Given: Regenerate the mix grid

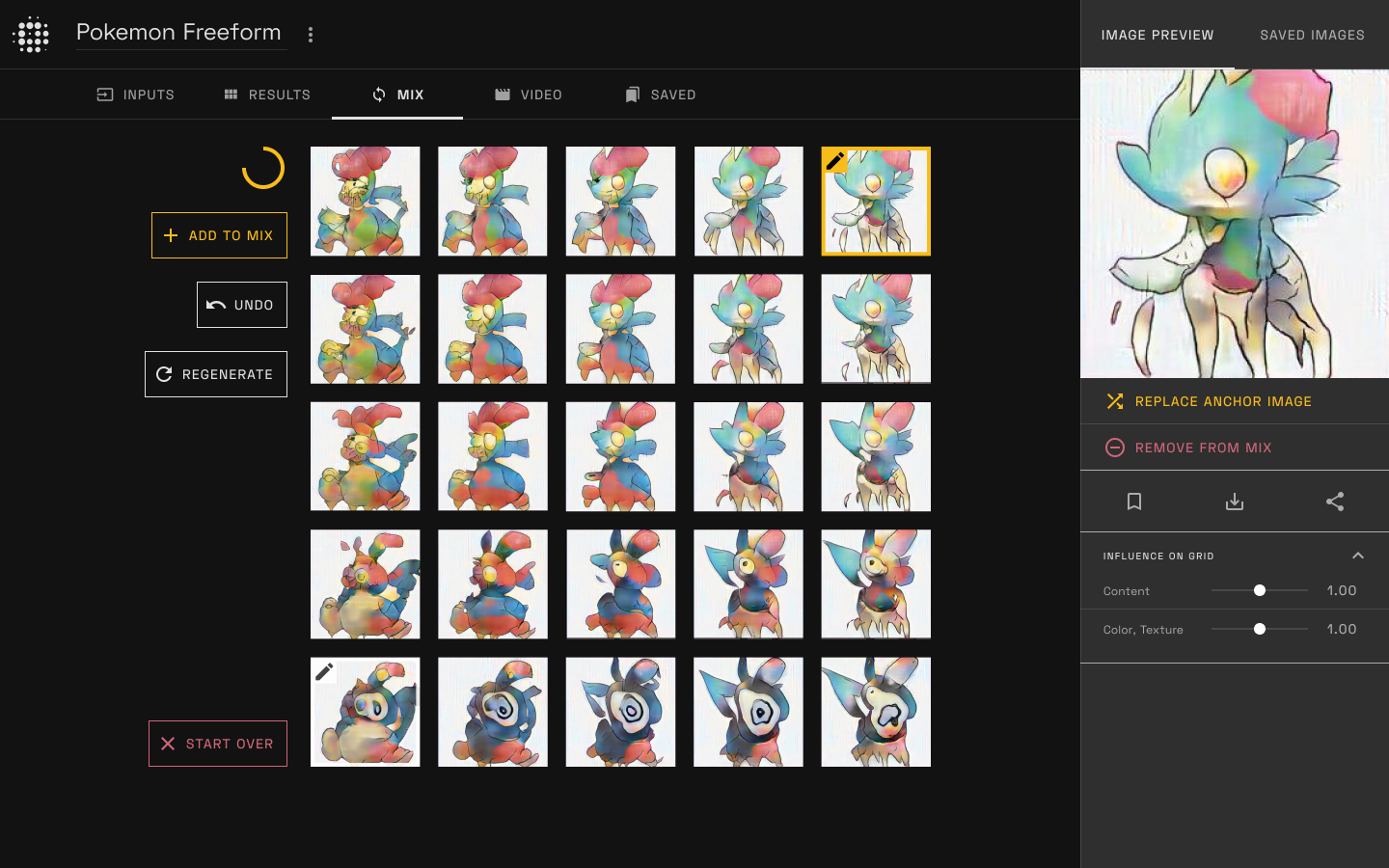Looking at the screenshot, I should (x=216, y=374).
